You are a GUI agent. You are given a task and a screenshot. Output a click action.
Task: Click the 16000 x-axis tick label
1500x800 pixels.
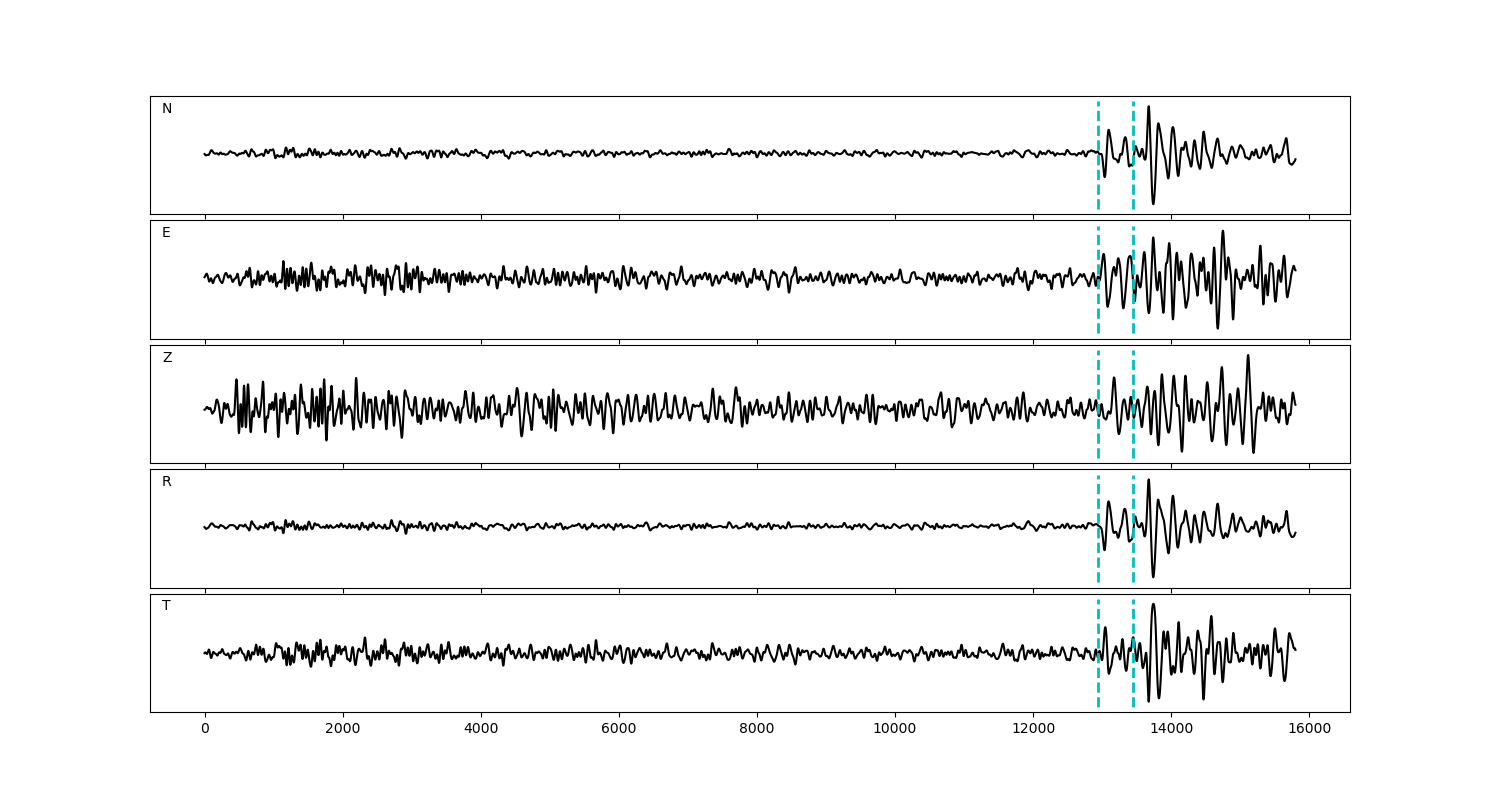(1309, 730)
